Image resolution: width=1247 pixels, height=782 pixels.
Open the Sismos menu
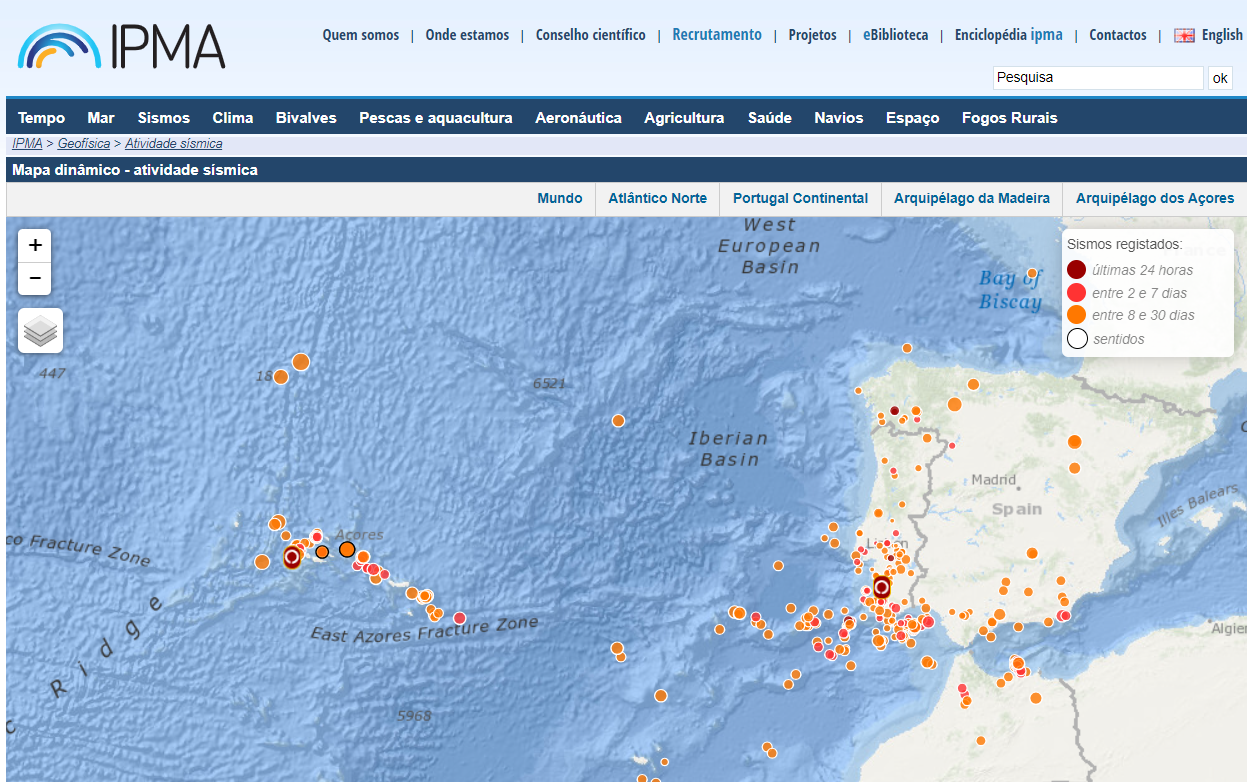(x=164, y=118)
